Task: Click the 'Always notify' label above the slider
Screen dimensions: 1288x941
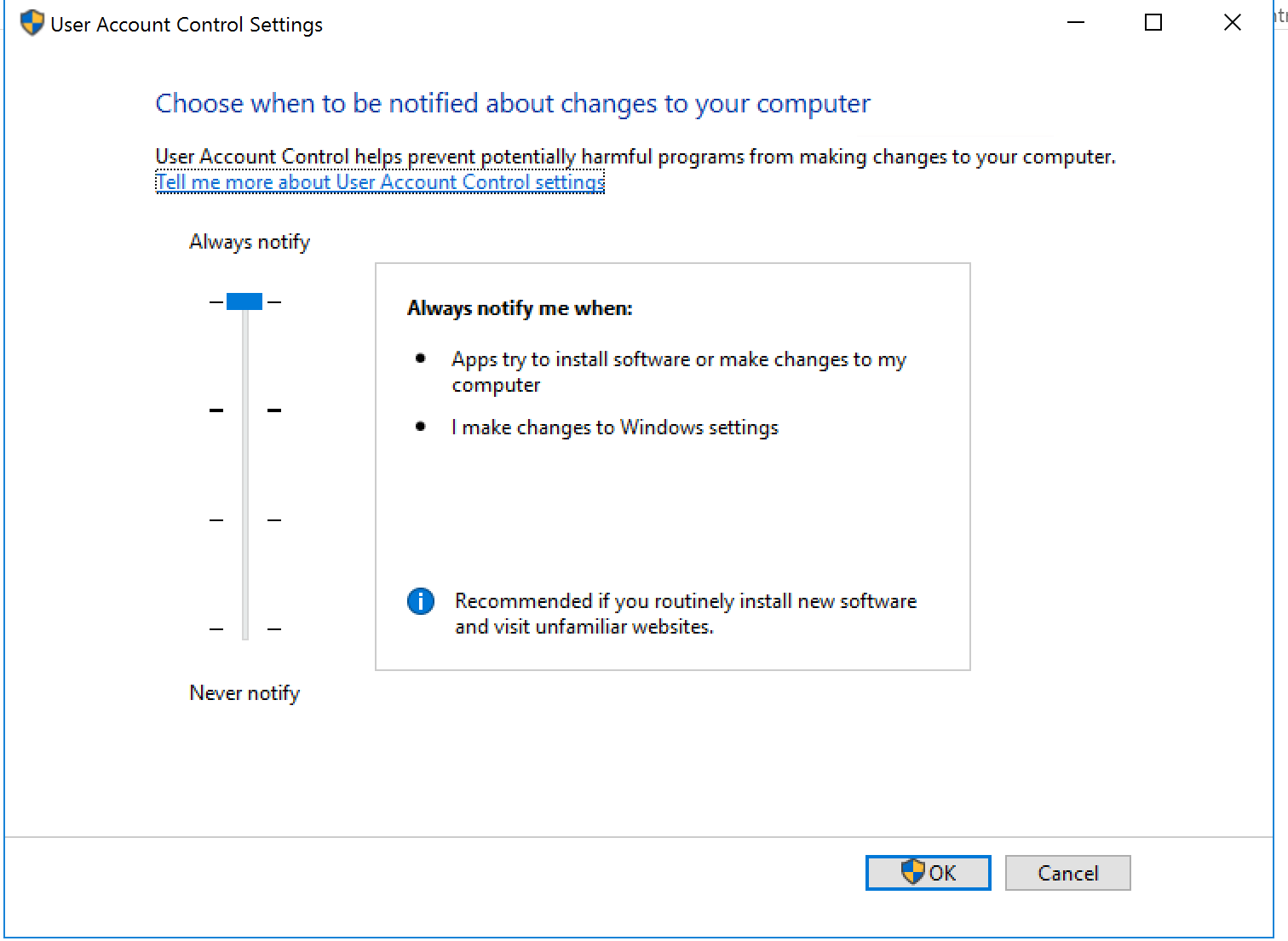Action: [249, 241]
